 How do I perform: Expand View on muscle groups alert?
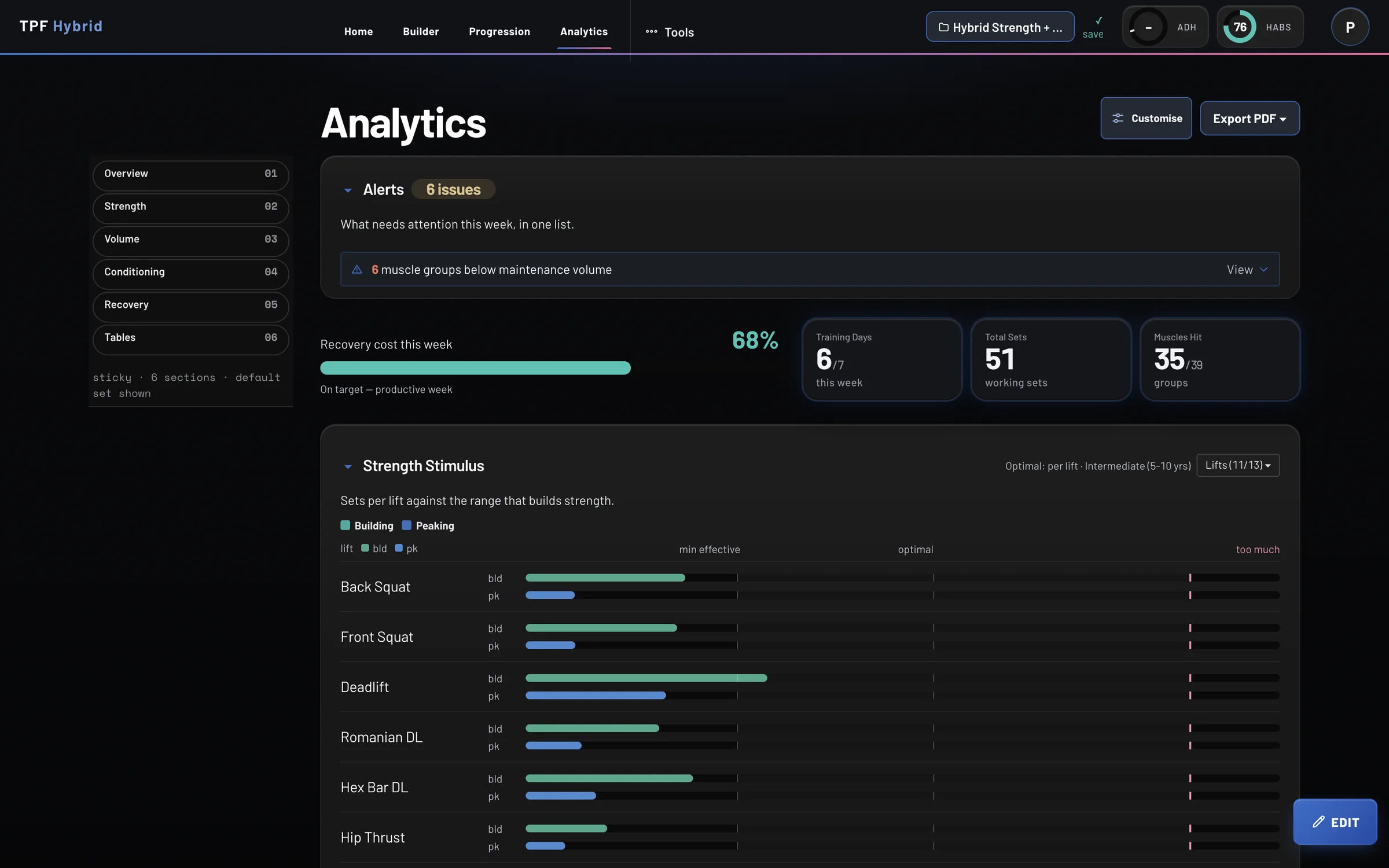point(1247,269)
